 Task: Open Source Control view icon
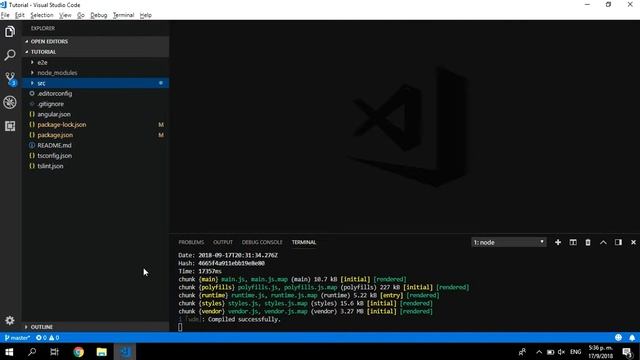click(10, 78)
